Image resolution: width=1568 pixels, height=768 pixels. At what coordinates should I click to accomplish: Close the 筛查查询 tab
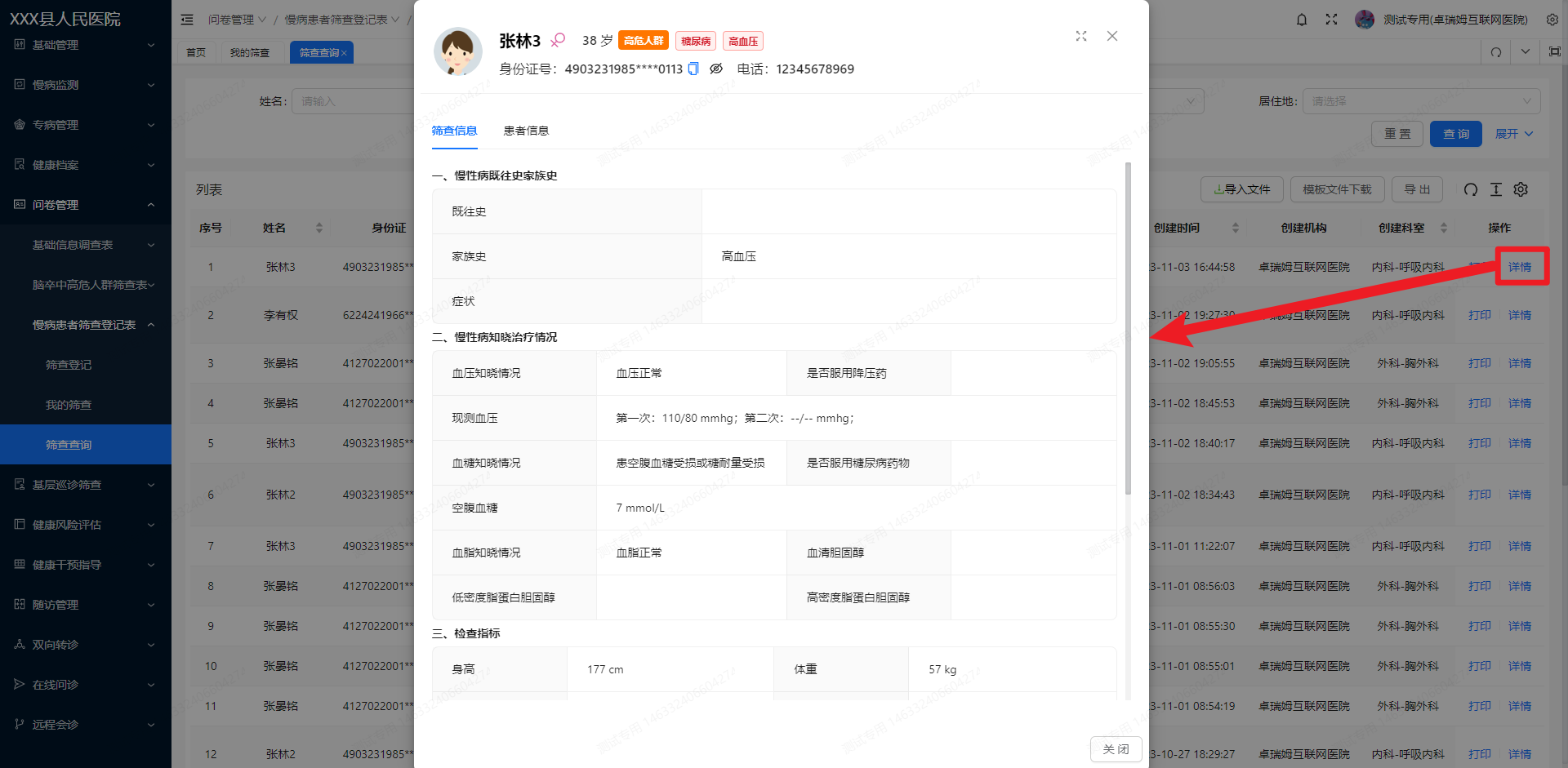(345, 53)
